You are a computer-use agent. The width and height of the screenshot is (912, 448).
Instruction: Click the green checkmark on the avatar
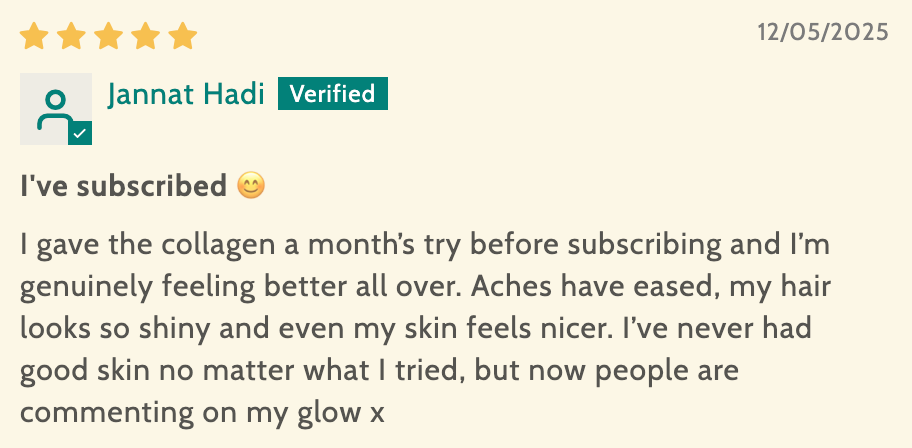[80, 133]
